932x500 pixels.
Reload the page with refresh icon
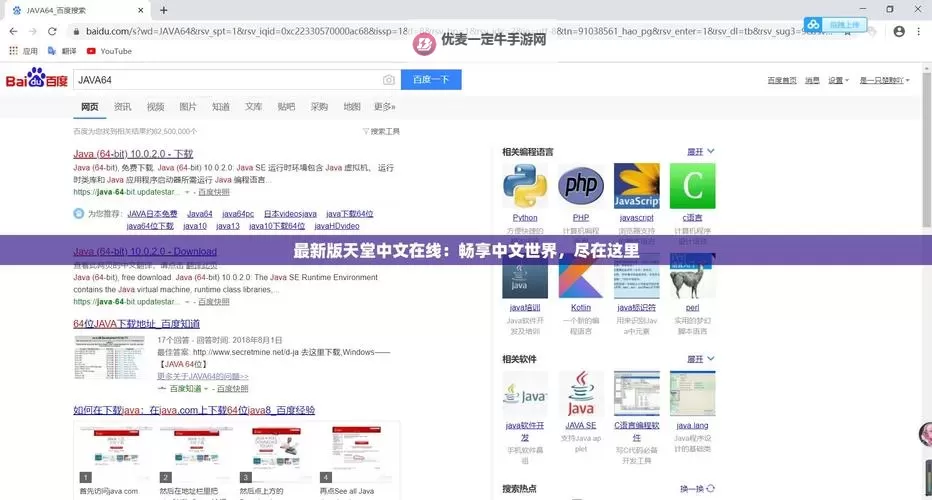click(x=52, y=31)
